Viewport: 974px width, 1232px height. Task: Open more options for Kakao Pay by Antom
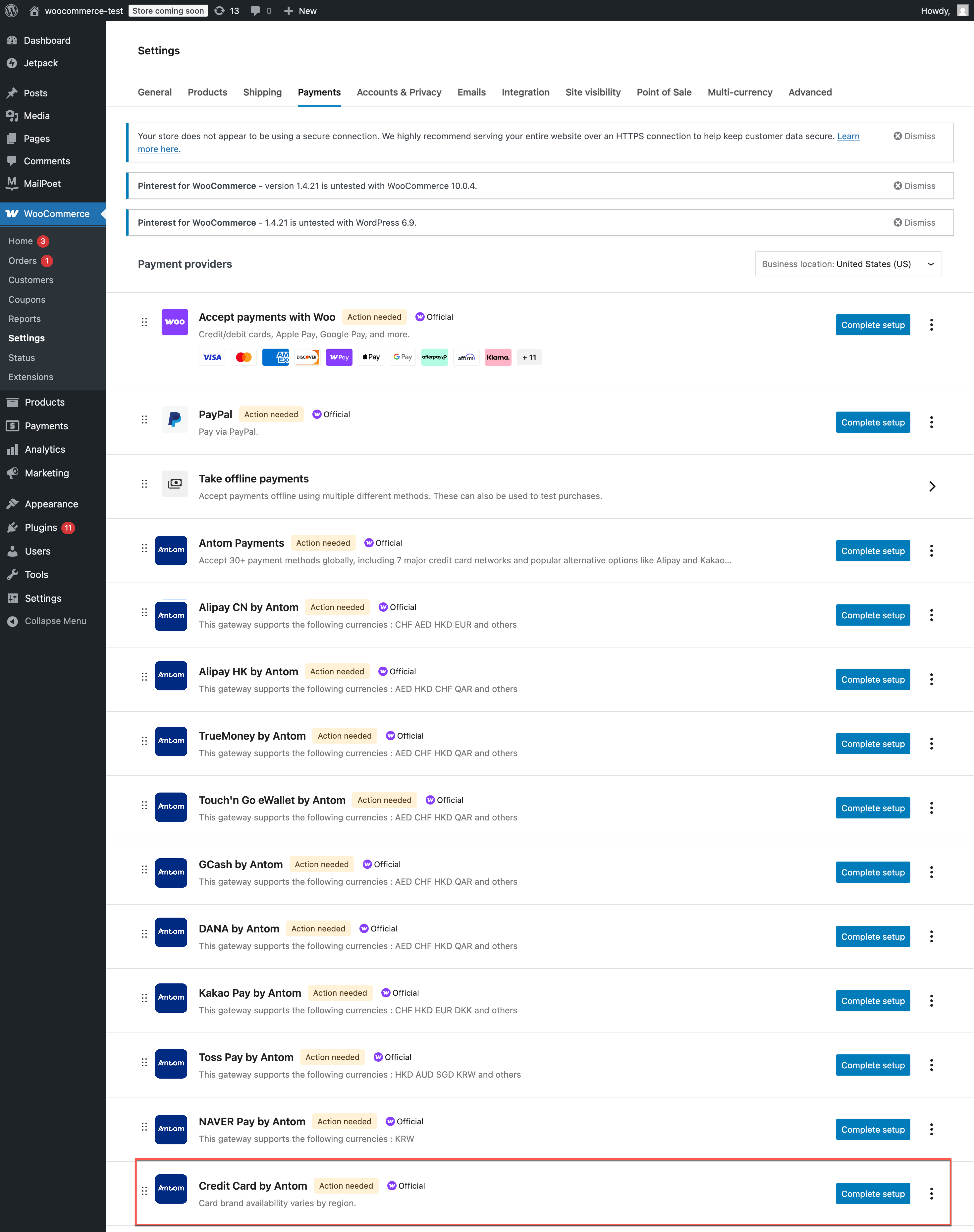coord(931,1001)
